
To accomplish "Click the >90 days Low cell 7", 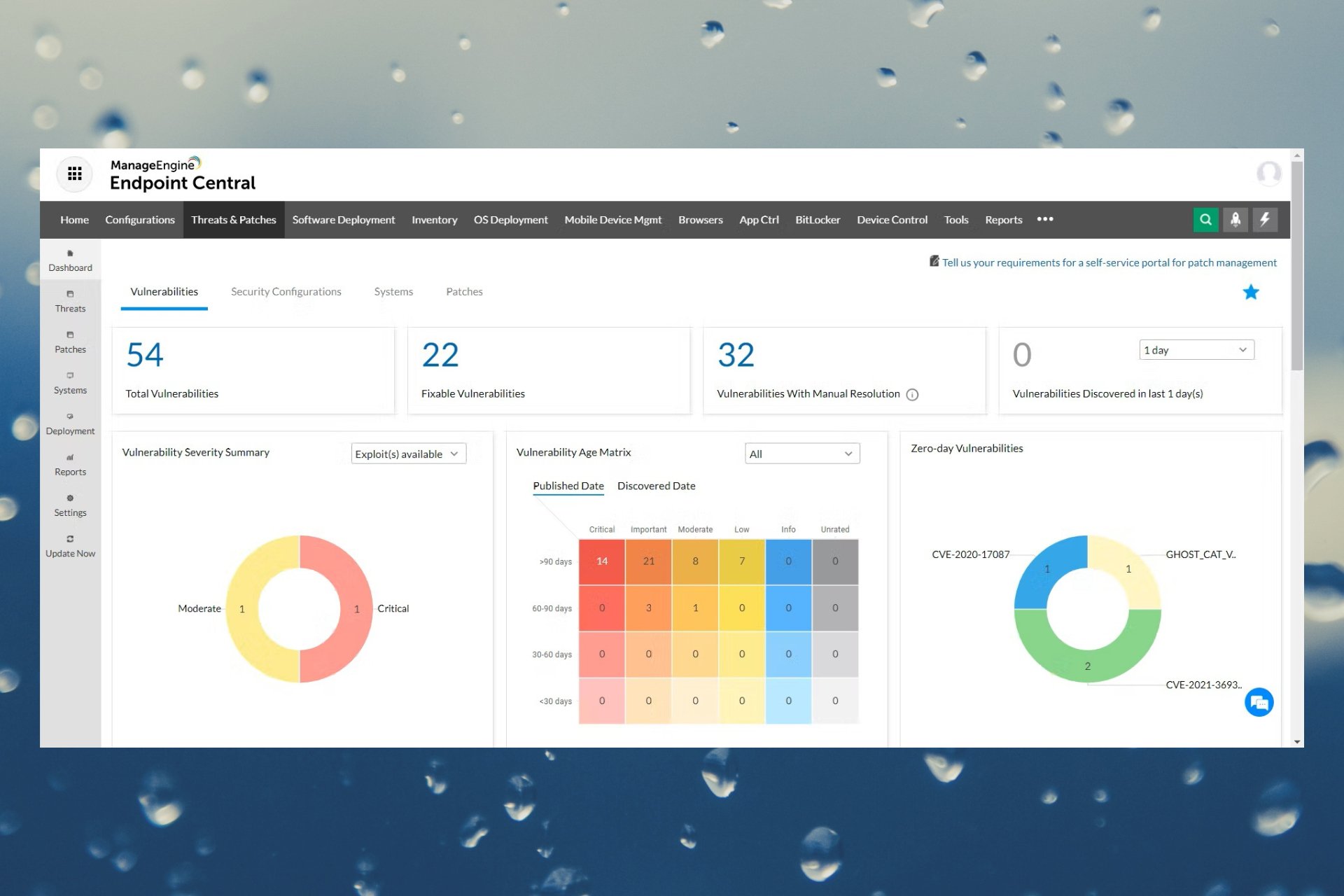I will pyautogui.click(x=742, y=561).
